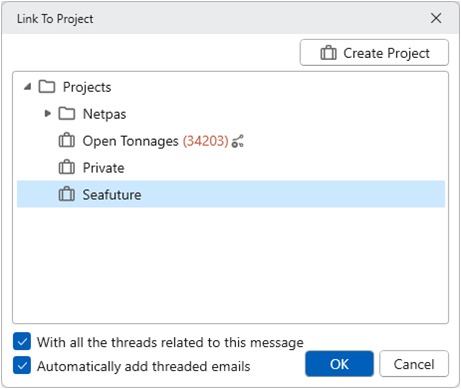The width and height of the screenshot is (461, 389).
Task: Click the briefcase icon in Create Project
Action: click(328, 53)
